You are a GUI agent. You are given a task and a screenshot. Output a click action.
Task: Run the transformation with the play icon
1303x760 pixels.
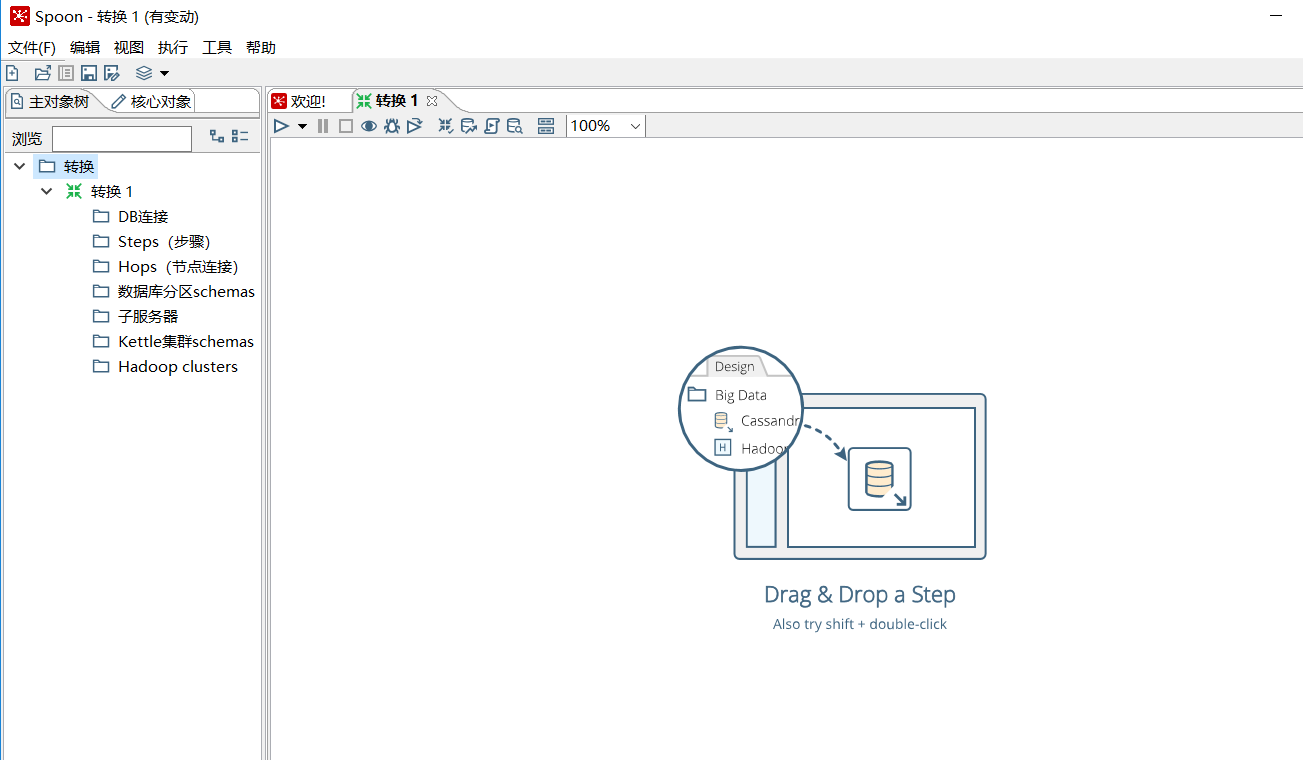282,126
